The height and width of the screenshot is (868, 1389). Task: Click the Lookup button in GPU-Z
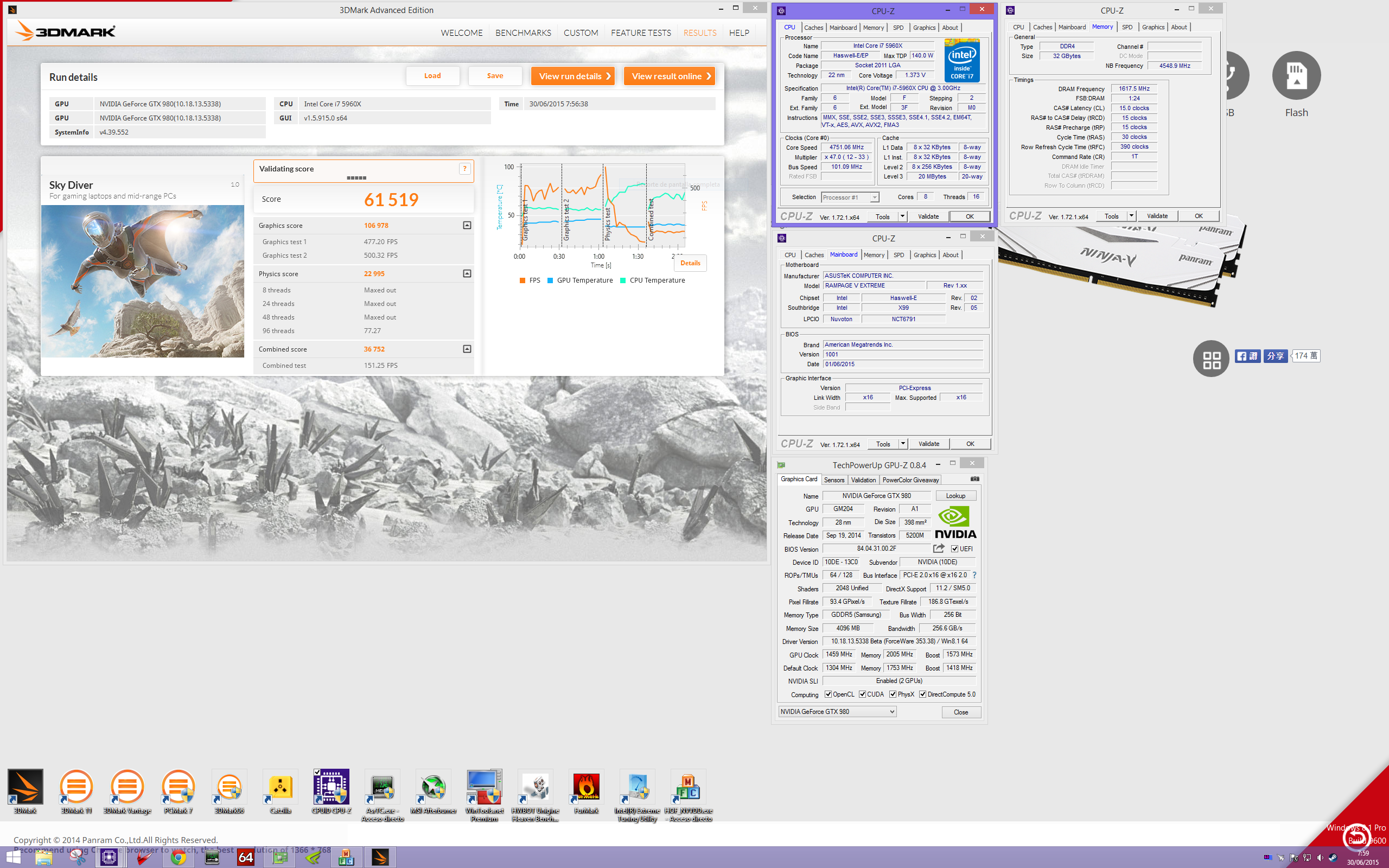(955, 495)
